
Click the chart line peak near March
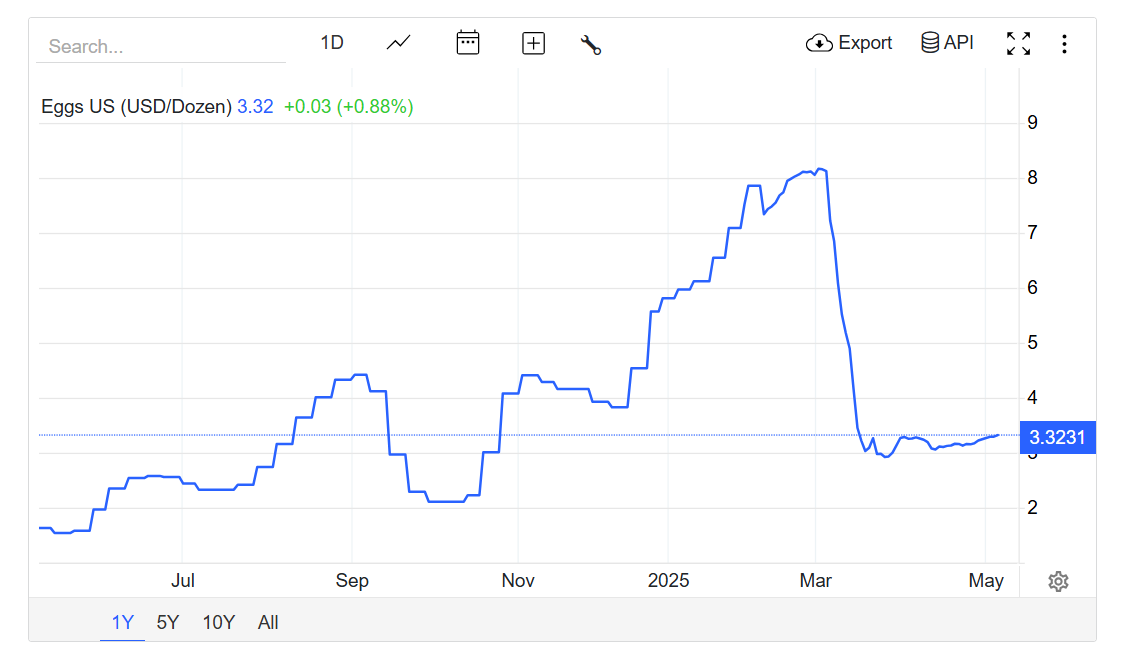click(x=820, y=169)
